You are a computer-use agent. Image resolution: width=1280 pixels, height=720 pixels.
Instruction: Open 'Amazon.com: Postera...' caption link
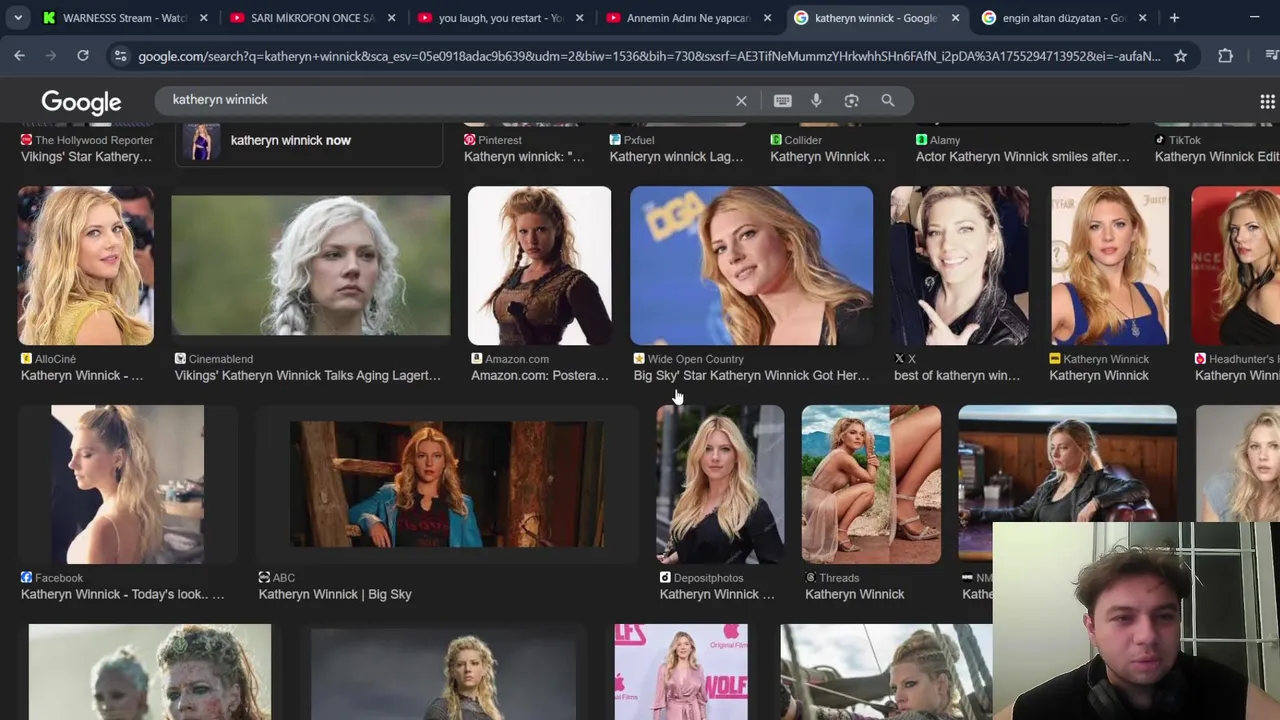coord(539,375)
